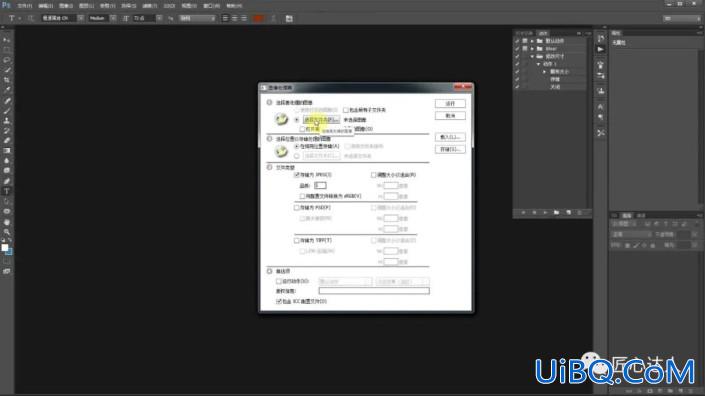Select '在相同位置存储' radio button

297,147
